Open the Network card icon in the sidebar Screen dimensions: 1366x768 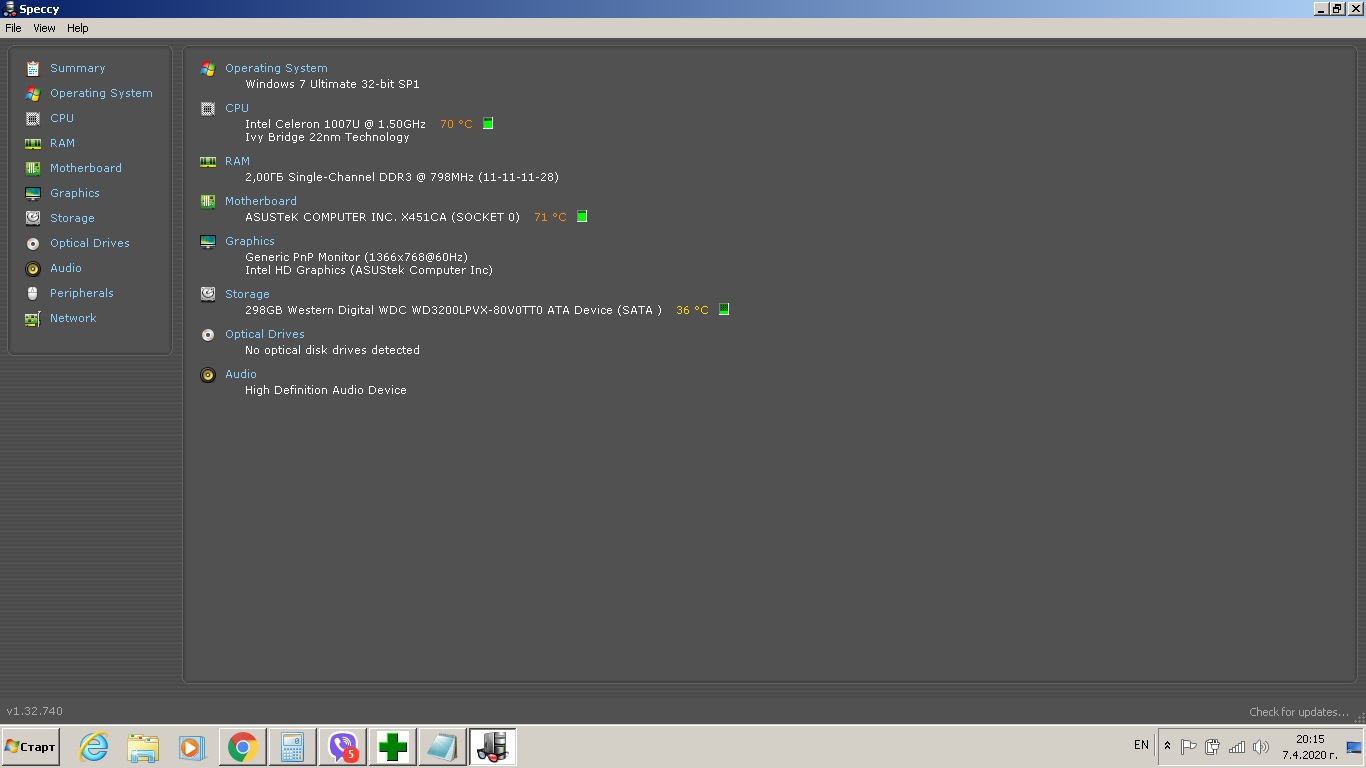(x=33, y=318)
